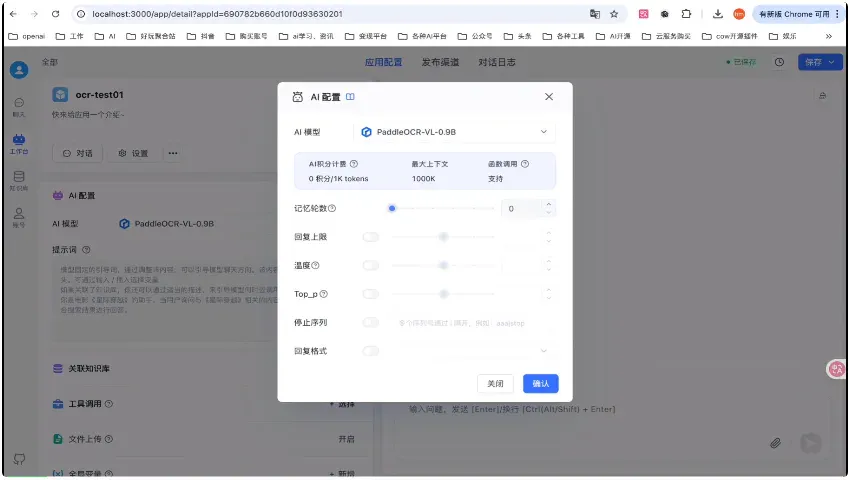Click the send message button
This screenshot has width=850, height=480.
tap(810, 443)
